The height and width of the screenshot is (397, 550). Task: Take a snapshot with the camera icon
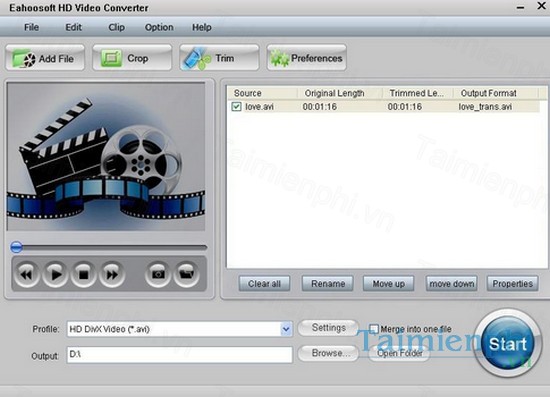[x=158, y=274]
